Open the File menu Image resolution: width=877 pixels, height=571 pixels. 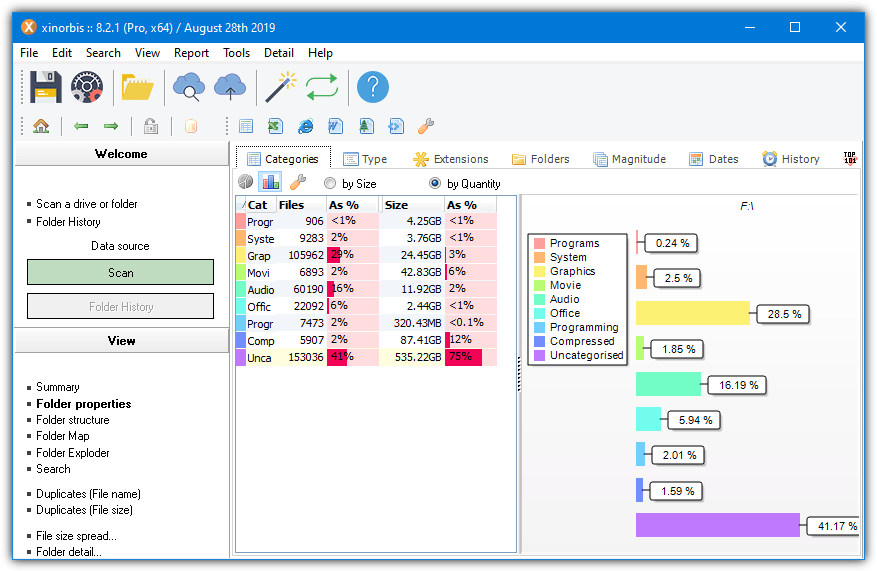click(x=29, y=53)
